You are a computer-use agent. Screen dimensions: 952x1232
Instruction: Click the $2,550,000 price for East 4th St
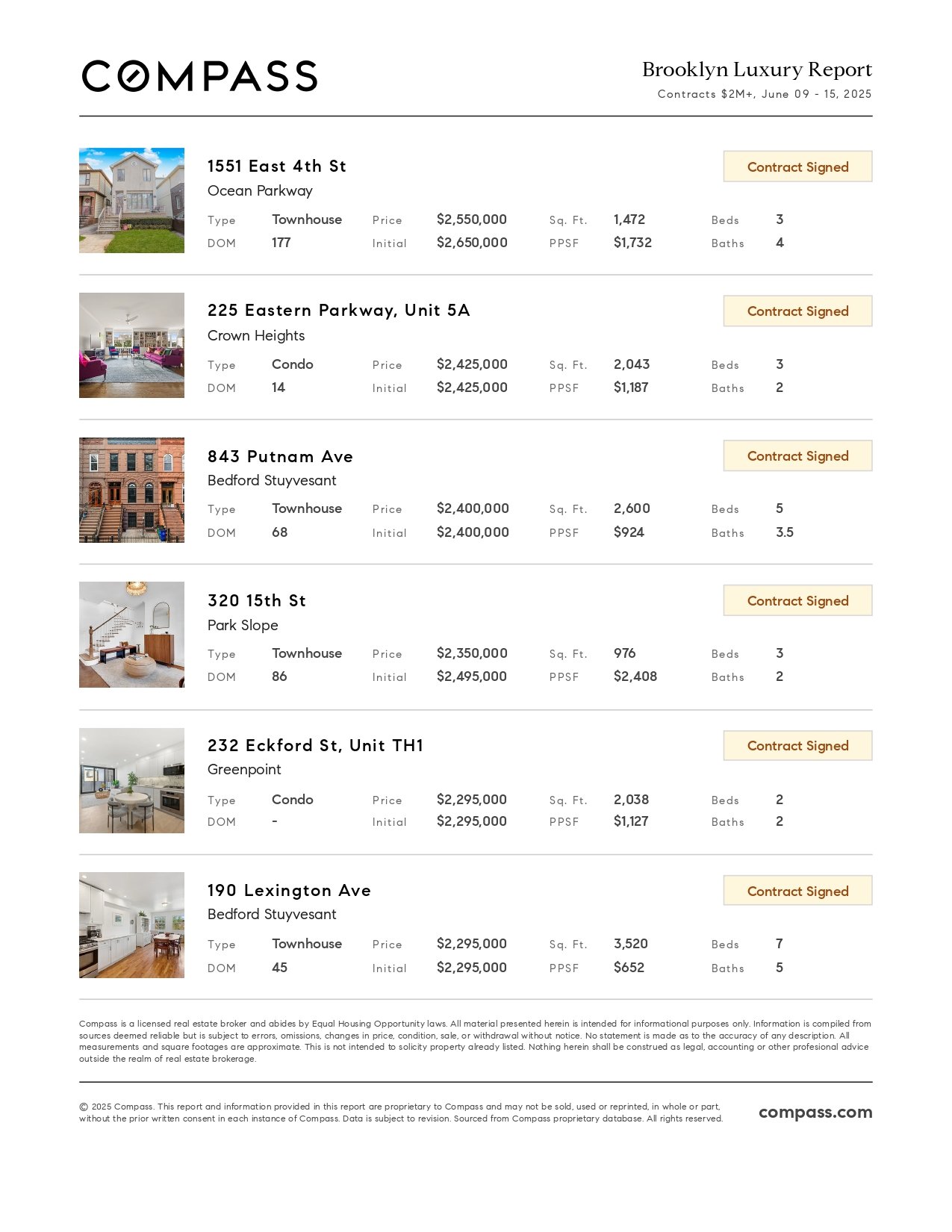472,220
